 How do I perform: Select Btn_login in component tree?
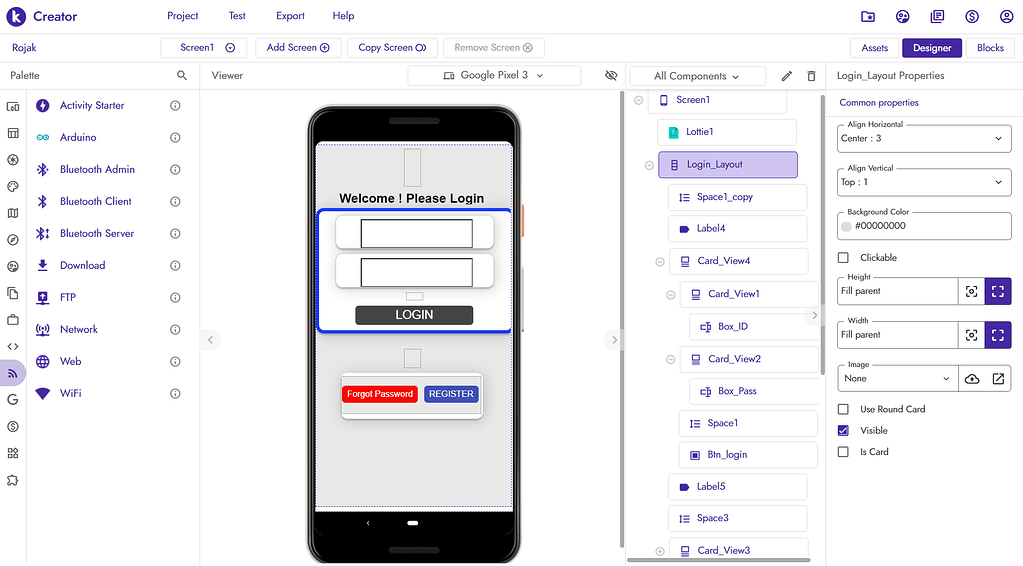pos(748,455)
